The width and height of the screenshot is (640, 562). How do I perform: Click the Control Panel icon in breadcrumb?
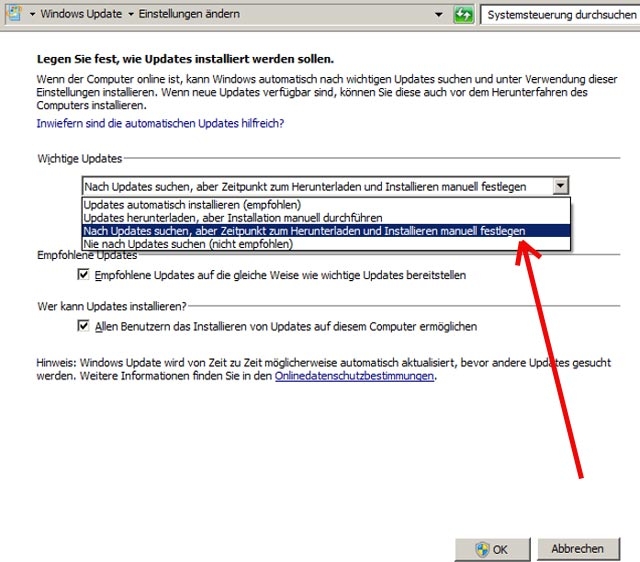13,13
